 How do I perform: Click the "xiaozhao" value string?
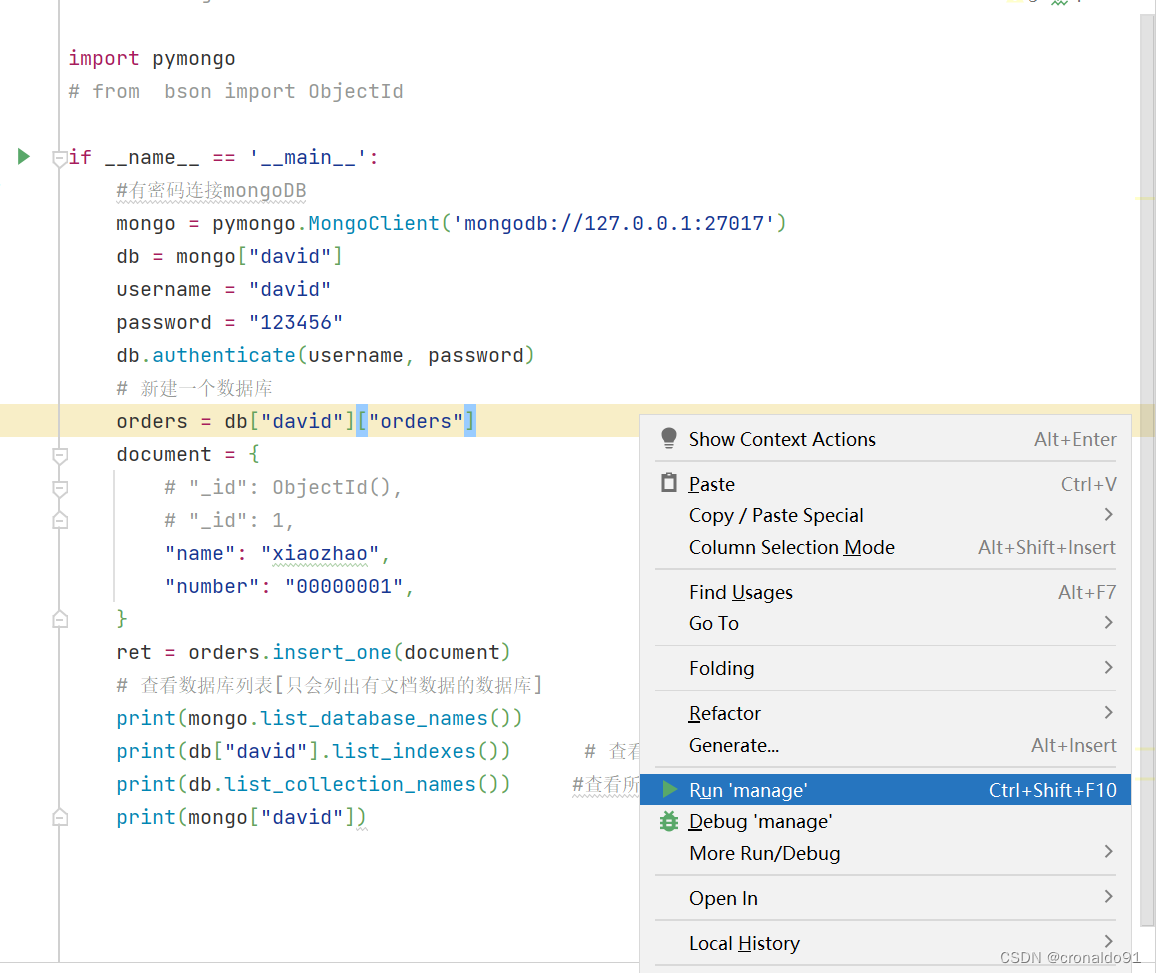click(x=320, y=554)
